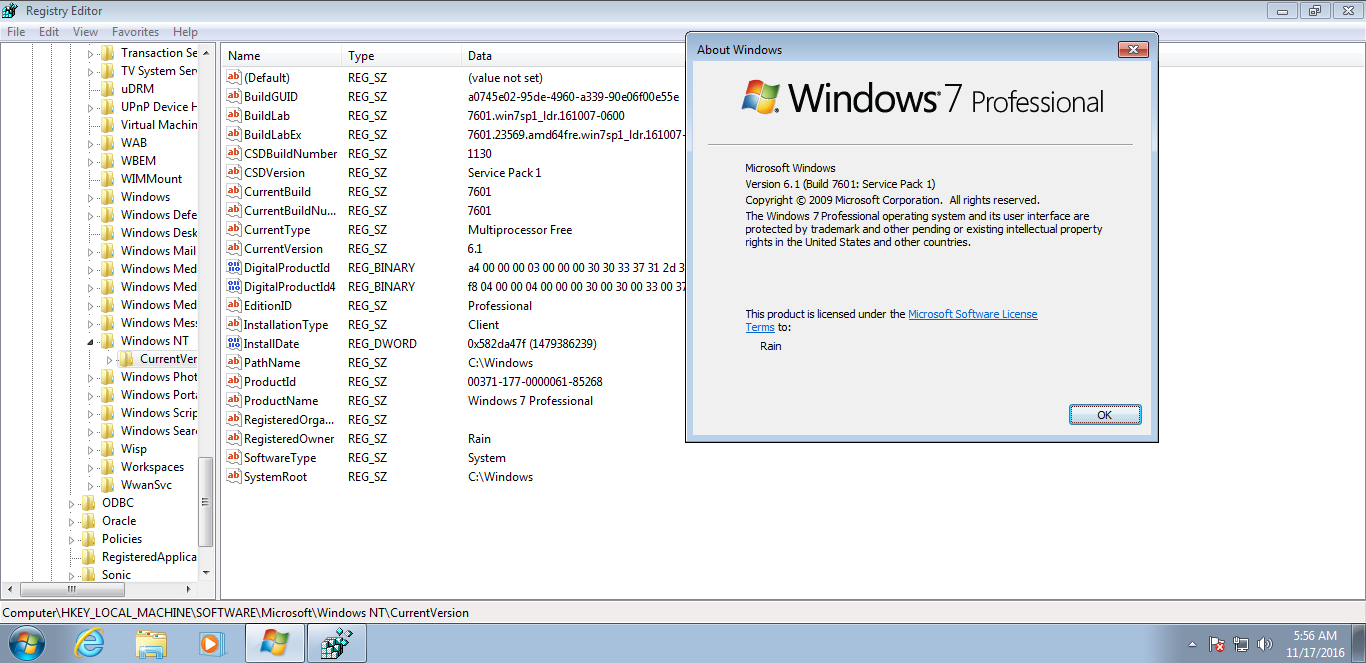
Task: Expand the Workspaces key
Action: click(91, 467)
